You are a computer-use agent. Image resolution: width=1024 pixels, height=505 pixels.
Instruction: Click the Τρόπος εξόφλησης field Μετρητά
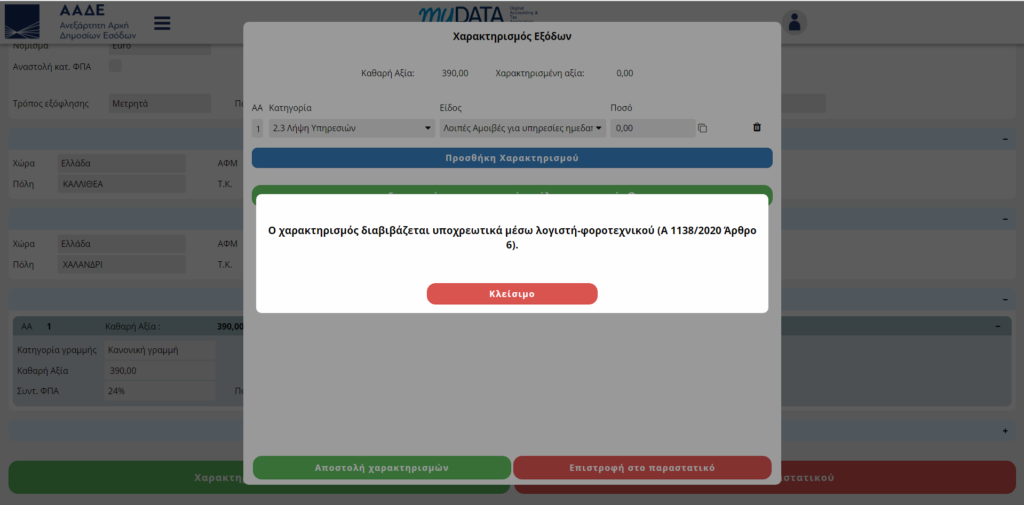pos(159,103)
